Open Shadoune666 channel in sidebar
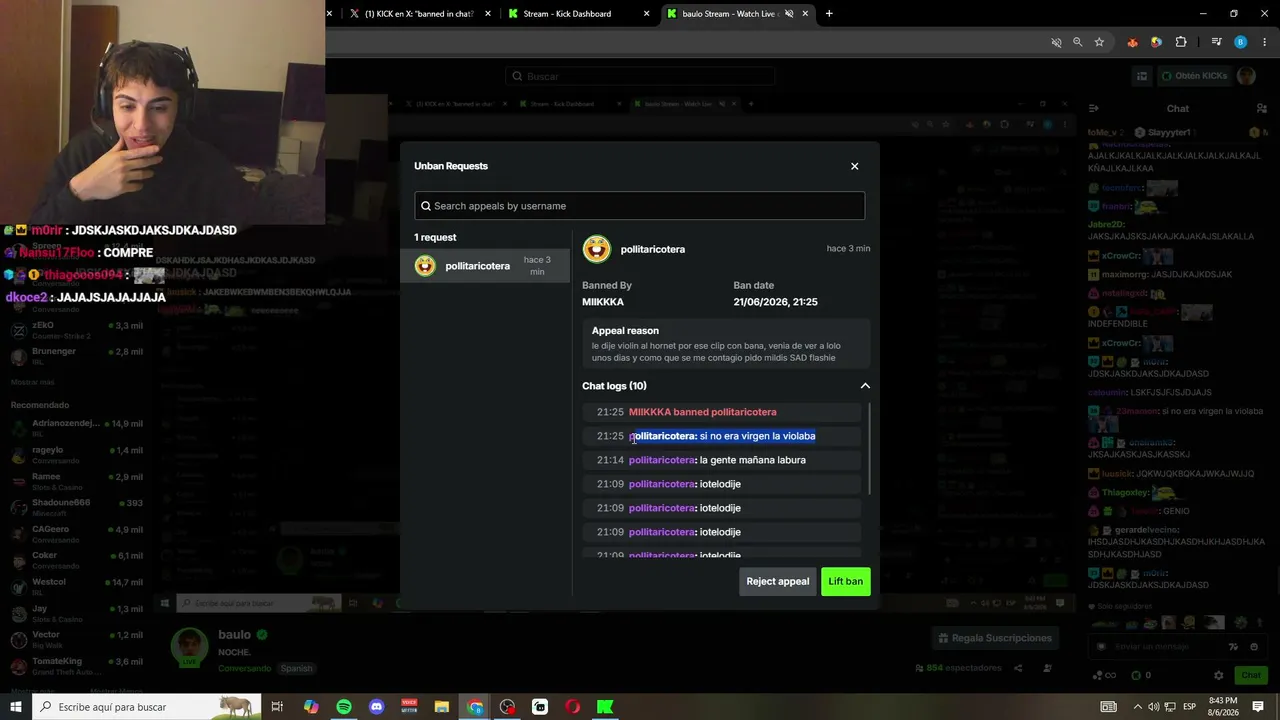 point(77,507)
